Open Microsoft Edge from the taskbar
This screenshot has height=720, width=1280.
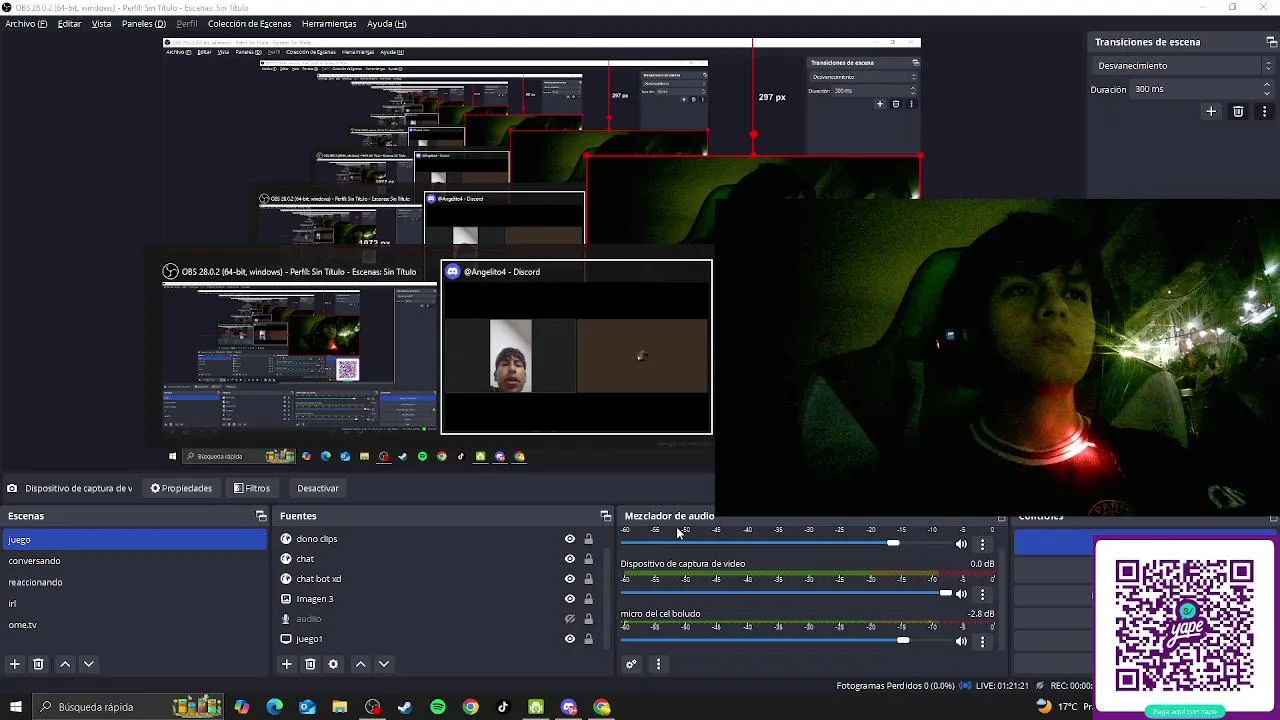274,707
